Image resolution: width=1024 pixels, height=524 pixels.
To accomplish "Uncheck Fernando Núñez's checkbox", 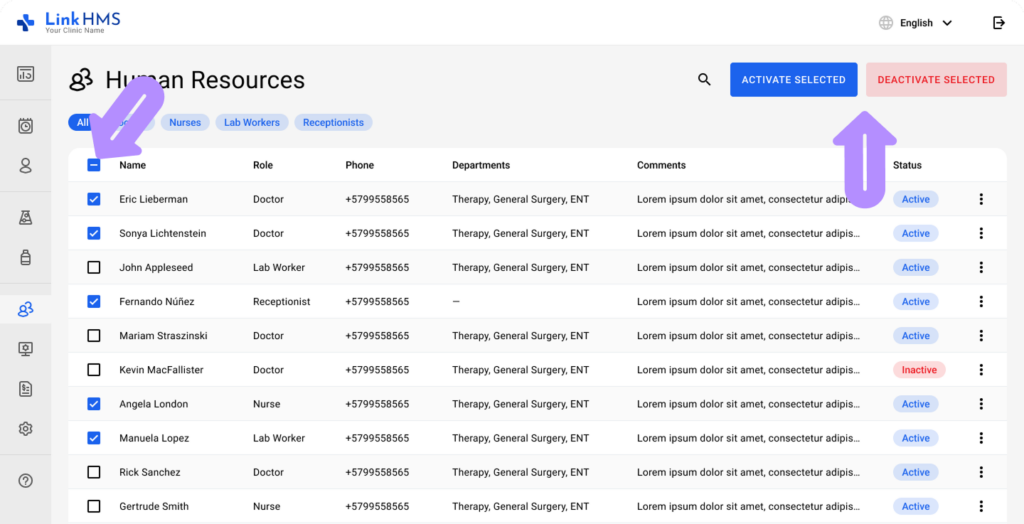I will pos(94,301).
